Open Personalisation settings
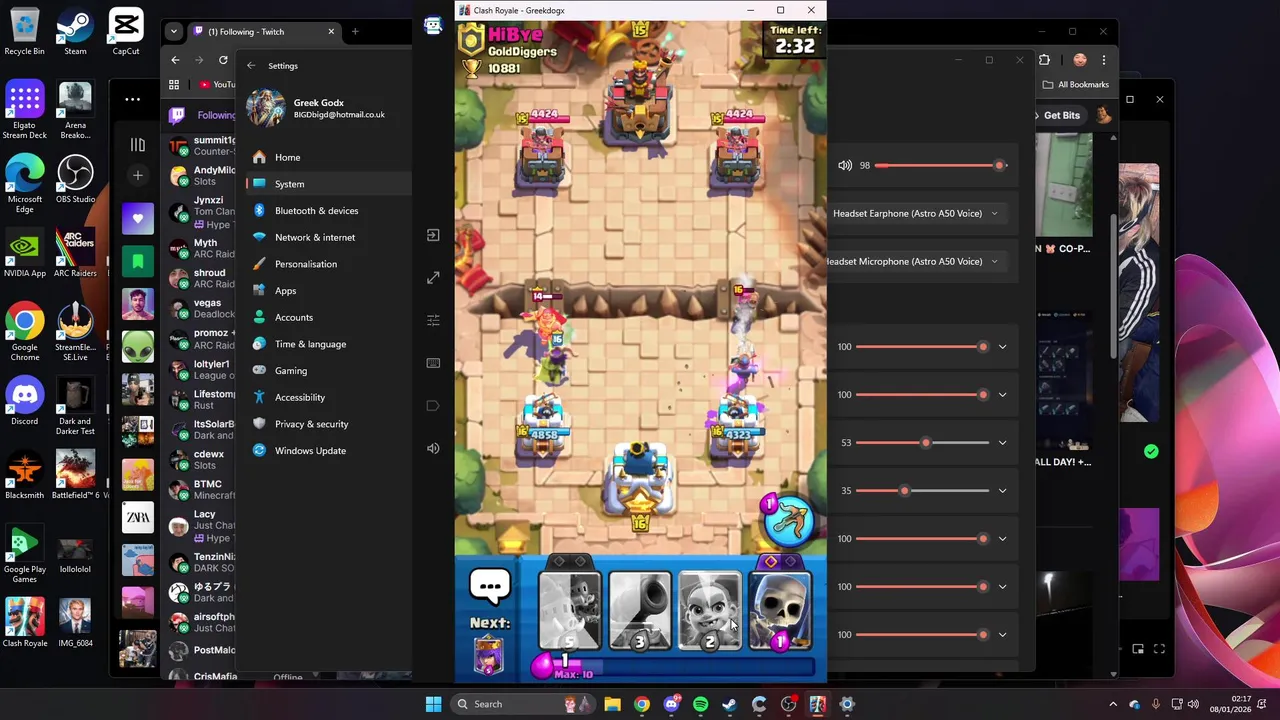 328,264
